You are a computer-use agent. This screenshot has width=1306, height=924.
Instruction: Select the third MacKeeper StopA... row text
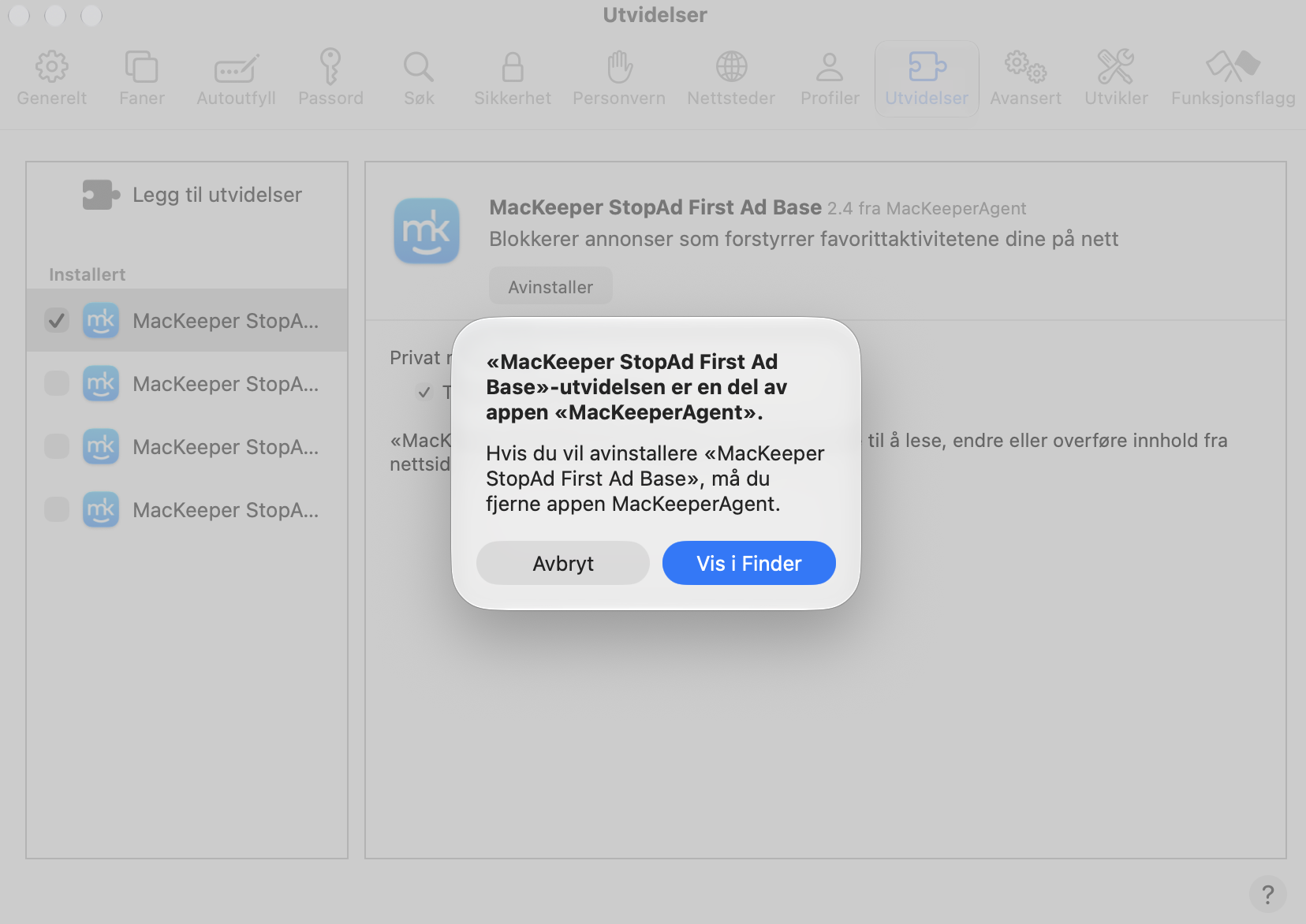click(226, 447)
